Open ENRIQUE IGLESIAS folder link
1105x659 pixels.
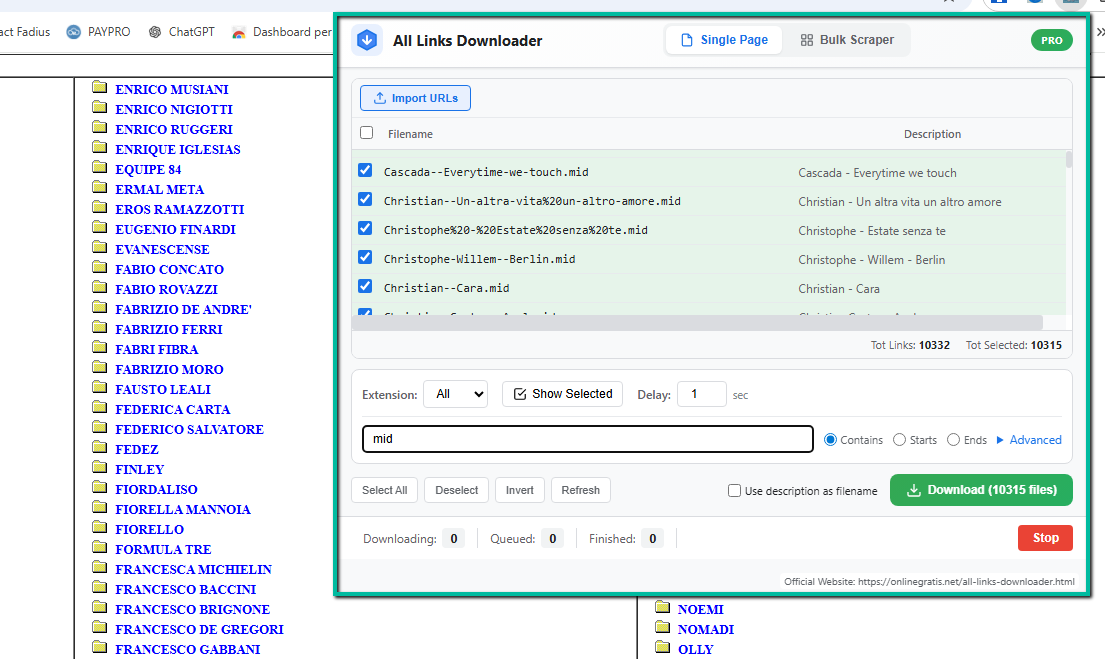[x=178, y=149]
